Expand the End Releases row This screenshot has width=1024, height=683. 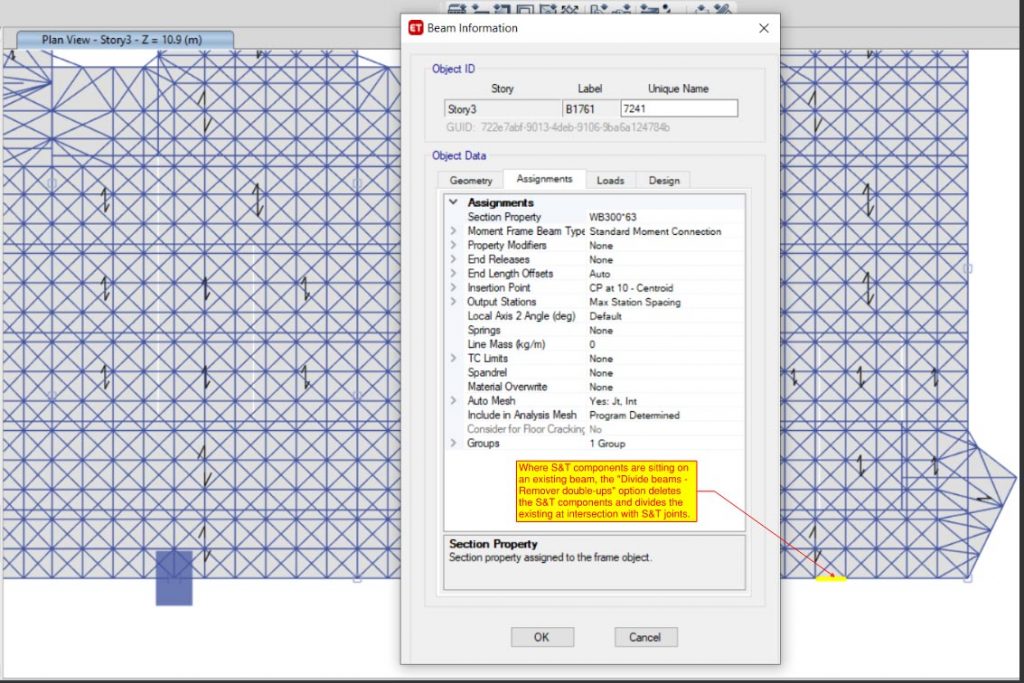pyautogui.click(x=453, y=259)
